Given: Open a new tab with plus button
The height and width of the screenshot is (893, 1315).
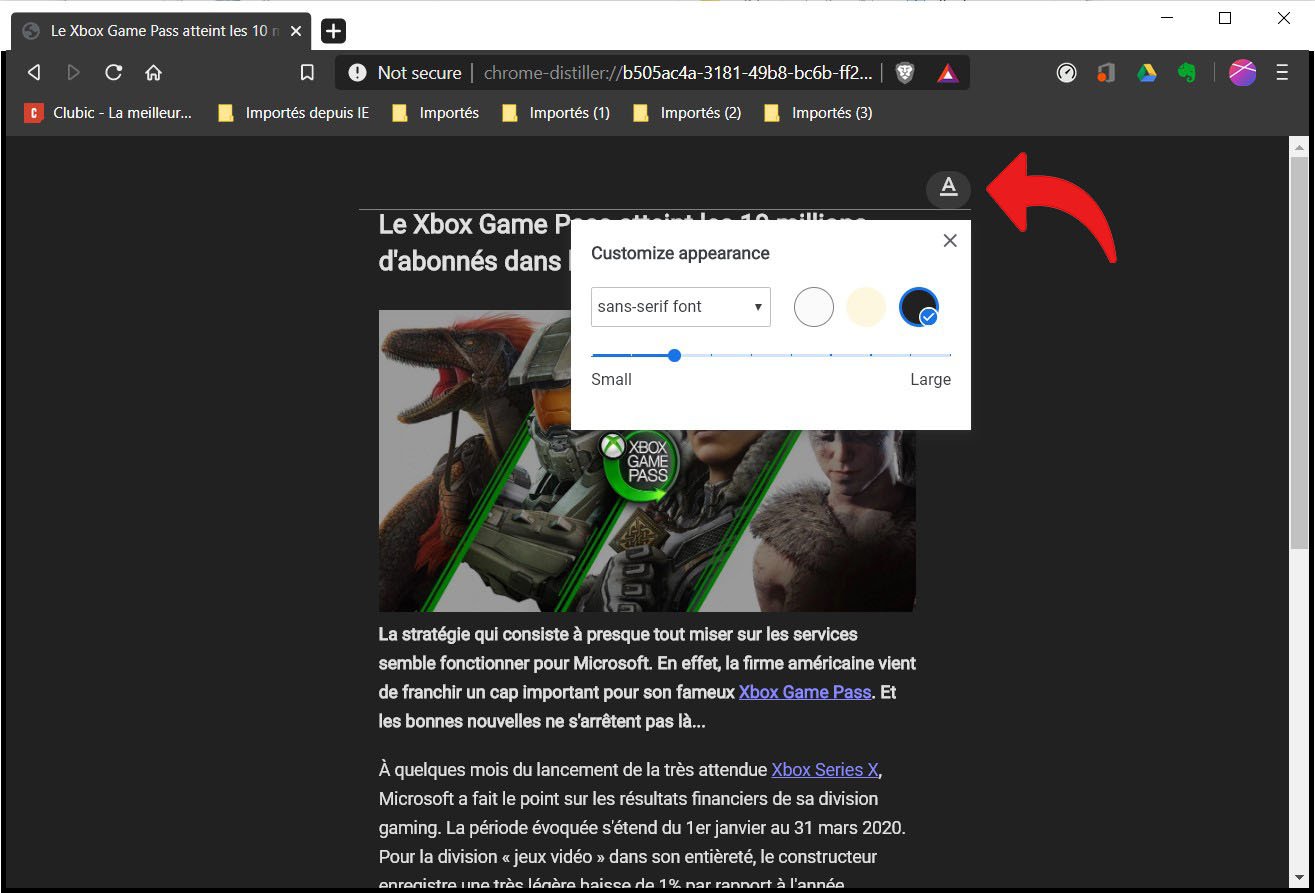Looking at the screenshot, I should click(x=333, y=31).
